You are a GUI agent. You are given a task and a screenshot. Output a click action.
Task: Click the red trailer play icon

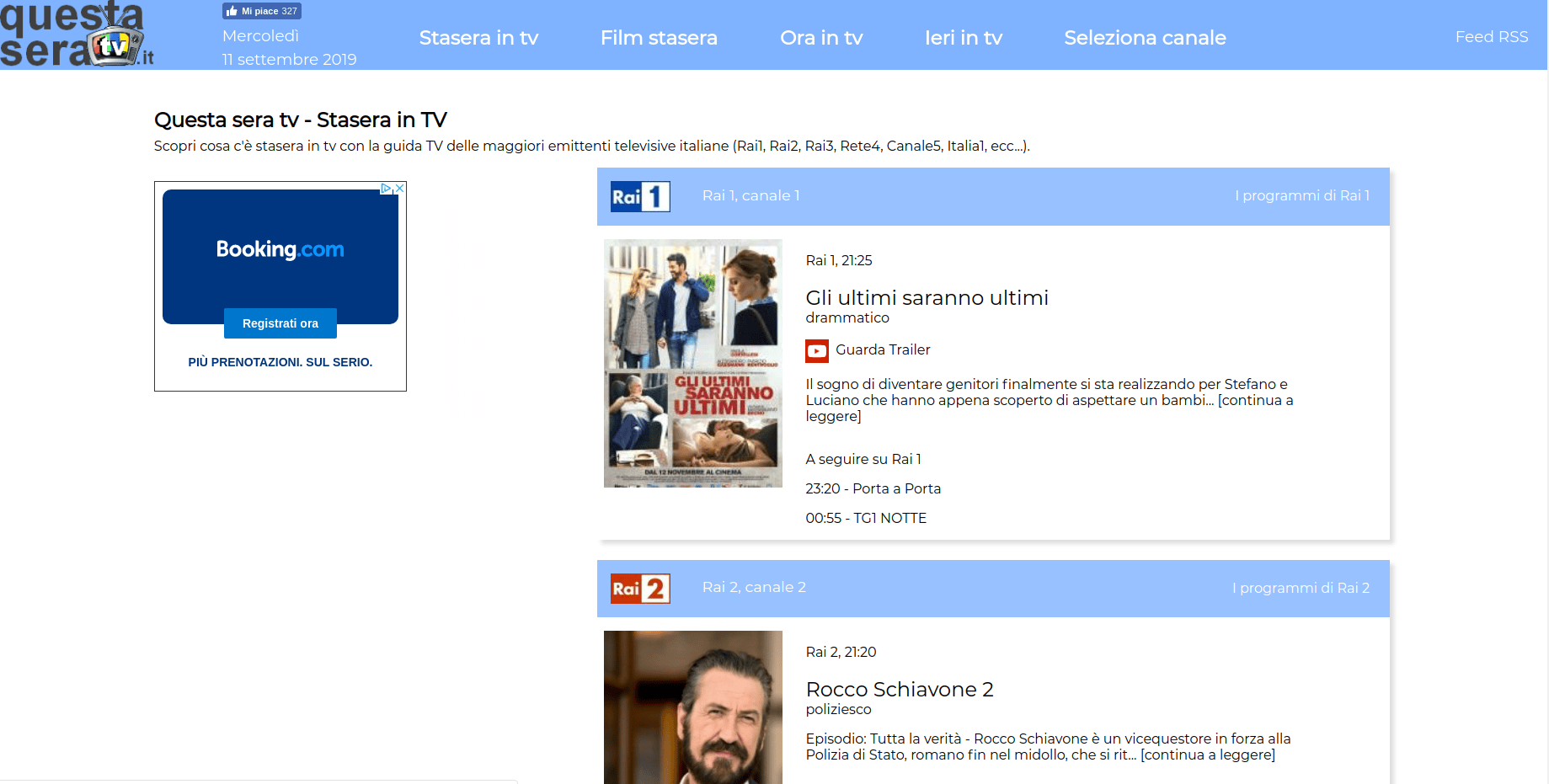click(x=816, y=350)
